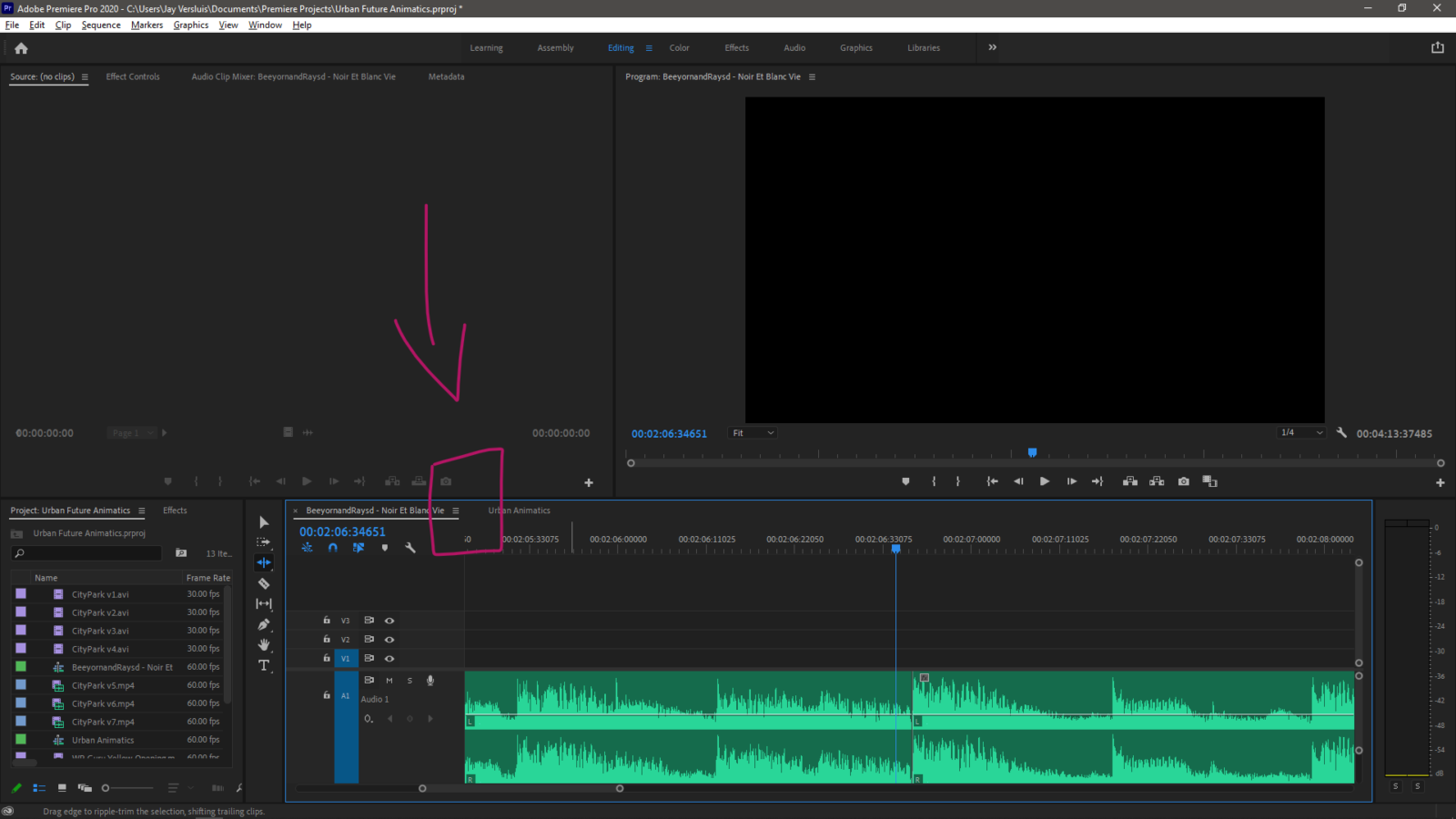The height and width of the screenshot is (819, 1456).
Task: Select the Slip tool
Action: point(264,602)
